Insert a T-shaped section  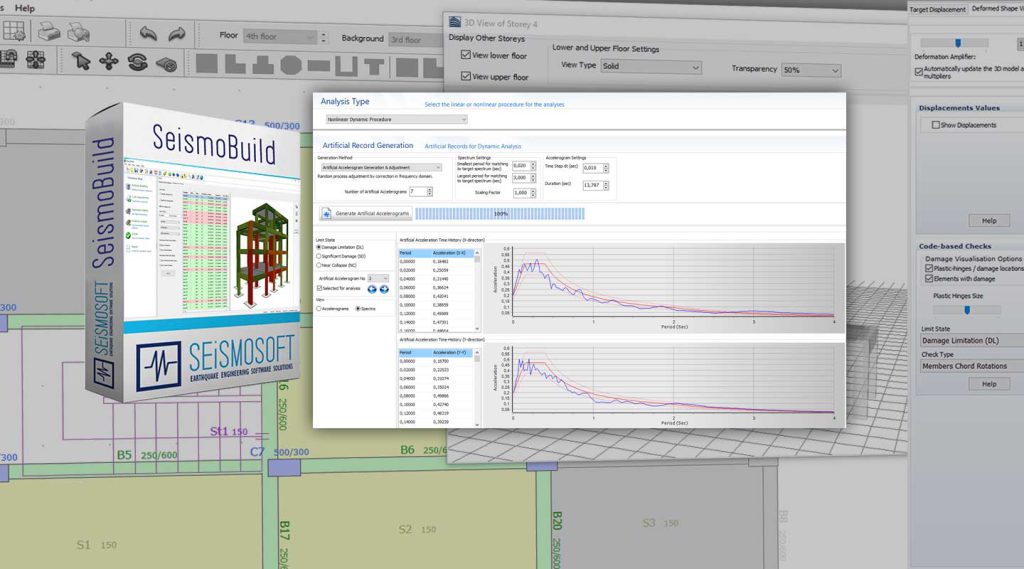tap(374, 66)
